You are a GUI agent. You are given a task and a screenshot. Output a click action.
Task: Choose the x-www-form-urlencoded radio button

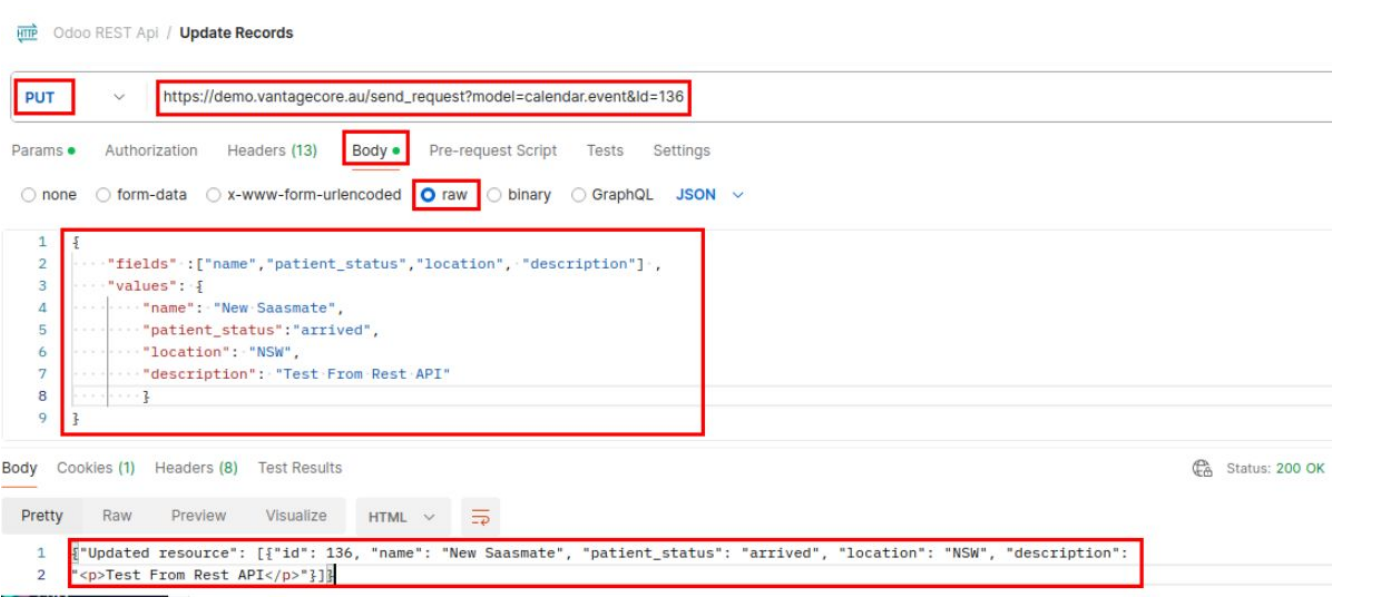point(213,195)
